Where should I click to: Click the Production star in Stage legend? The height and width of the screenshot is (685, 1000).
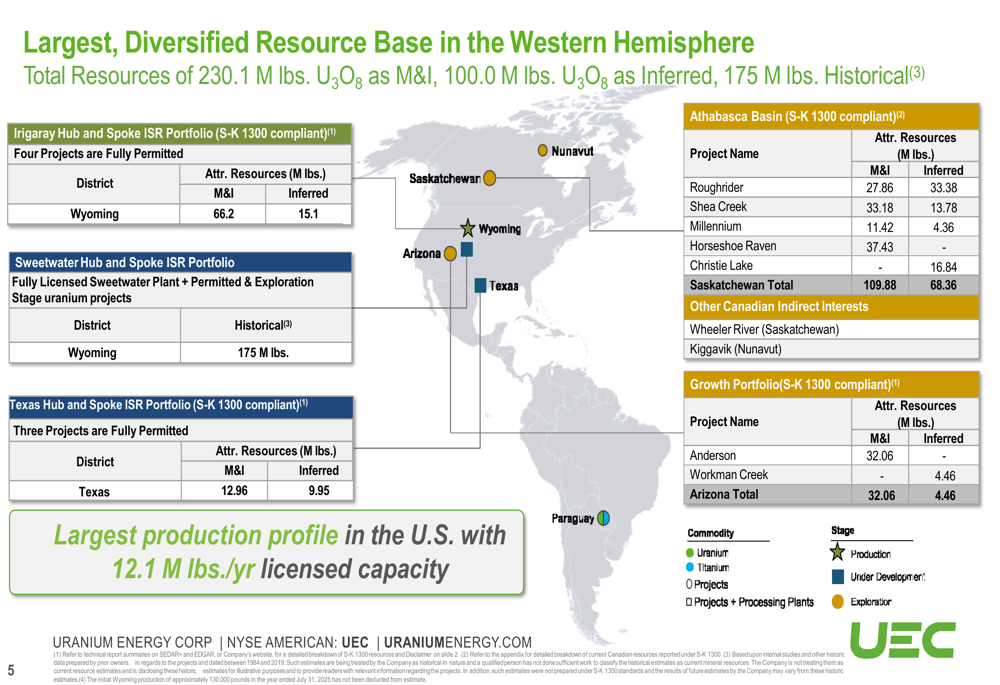(837, 552)
